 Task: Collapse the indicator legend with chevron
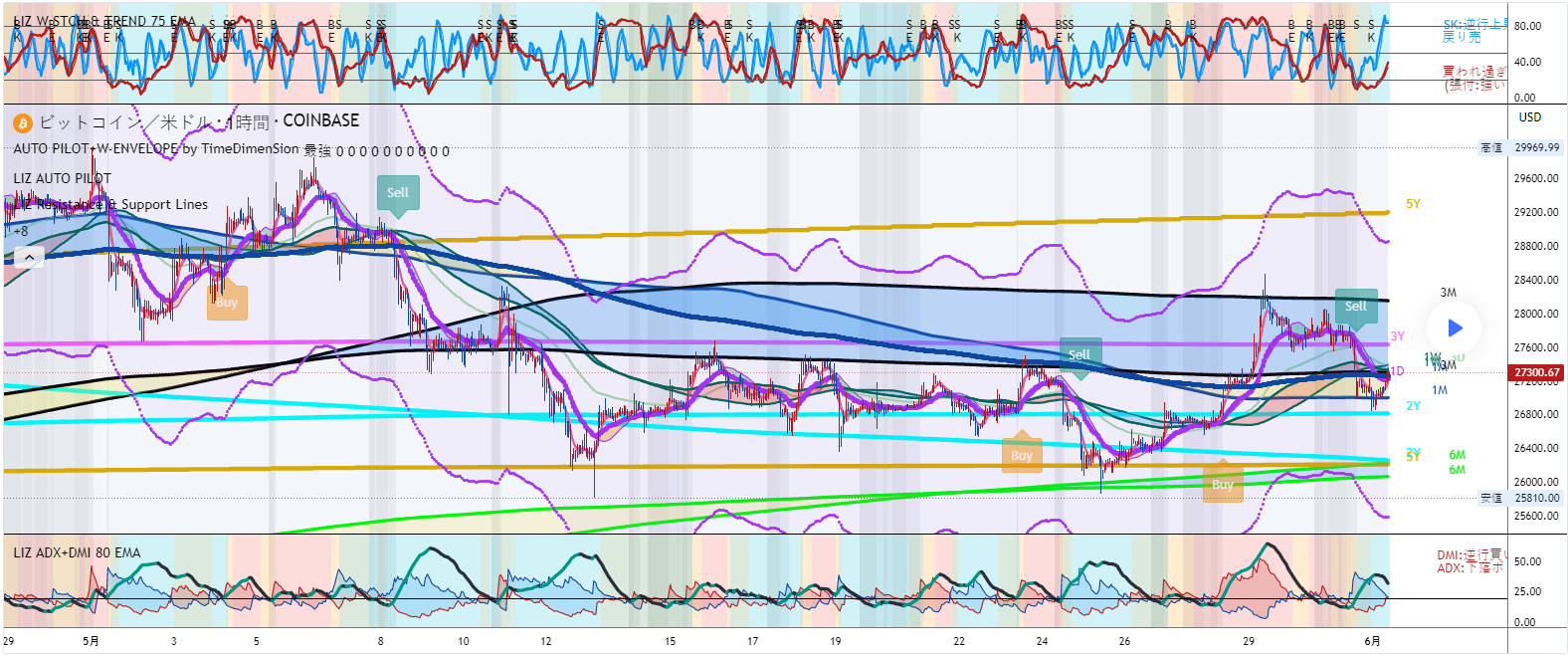point(29,258)
